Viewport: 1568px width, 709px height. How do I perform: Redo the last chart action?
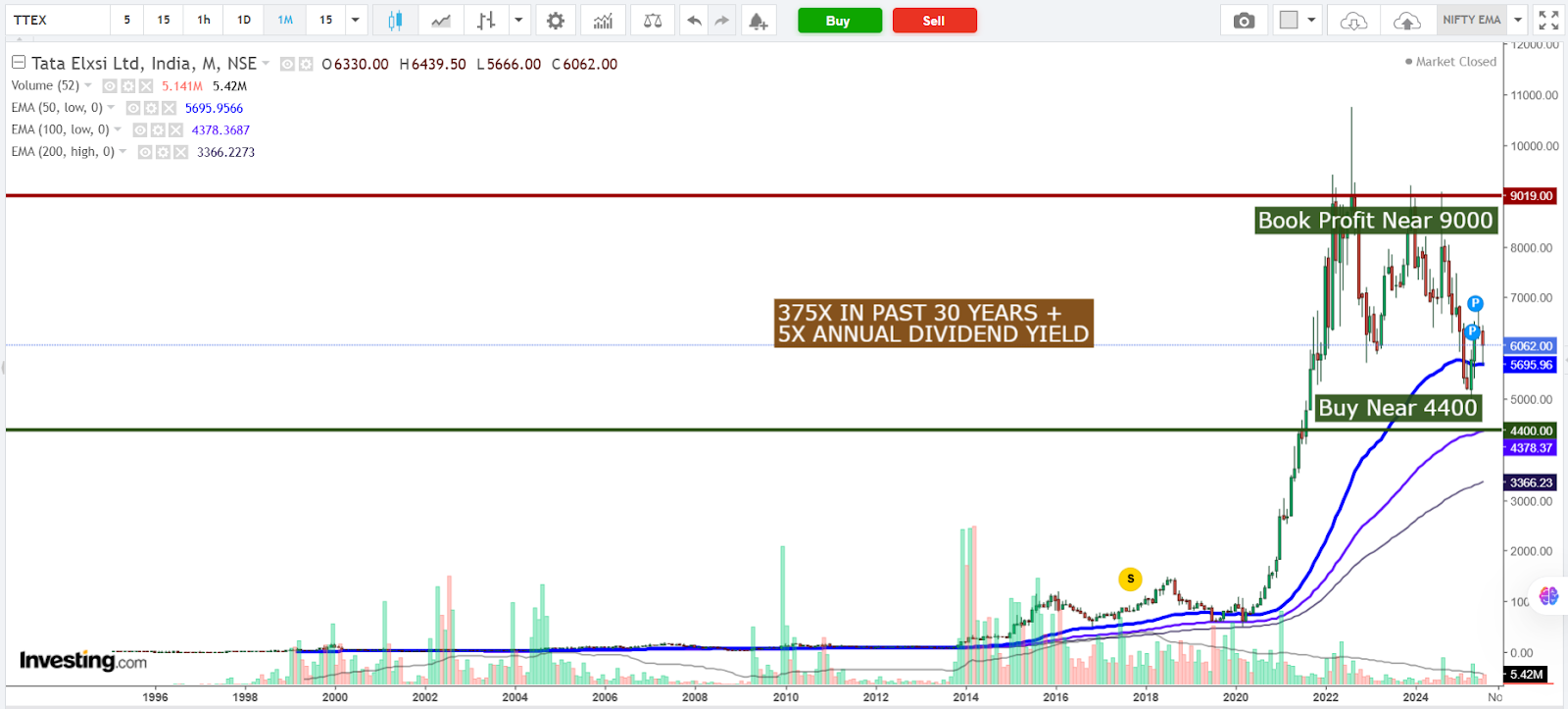[x=722, y=20]
